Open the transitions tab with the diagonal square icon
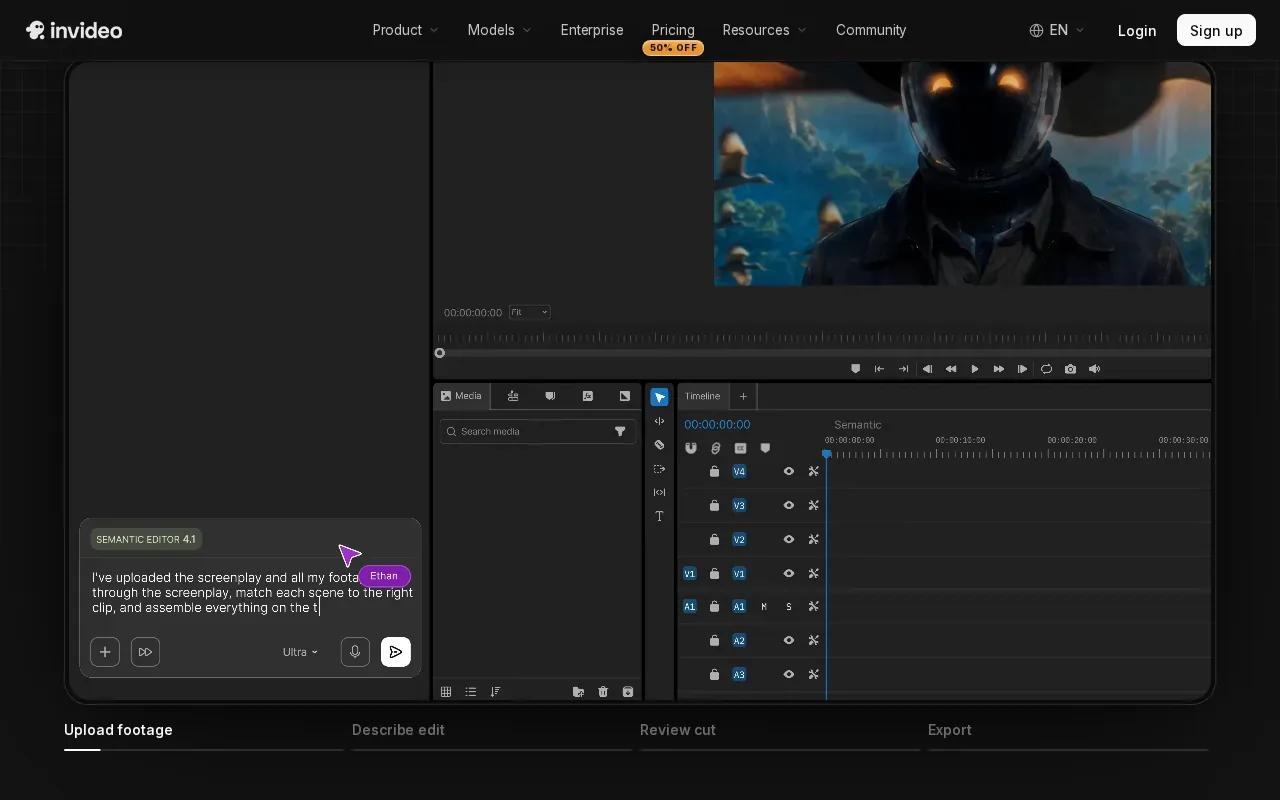The height and width of the screenshot is (800, 1280). [625, 396]
